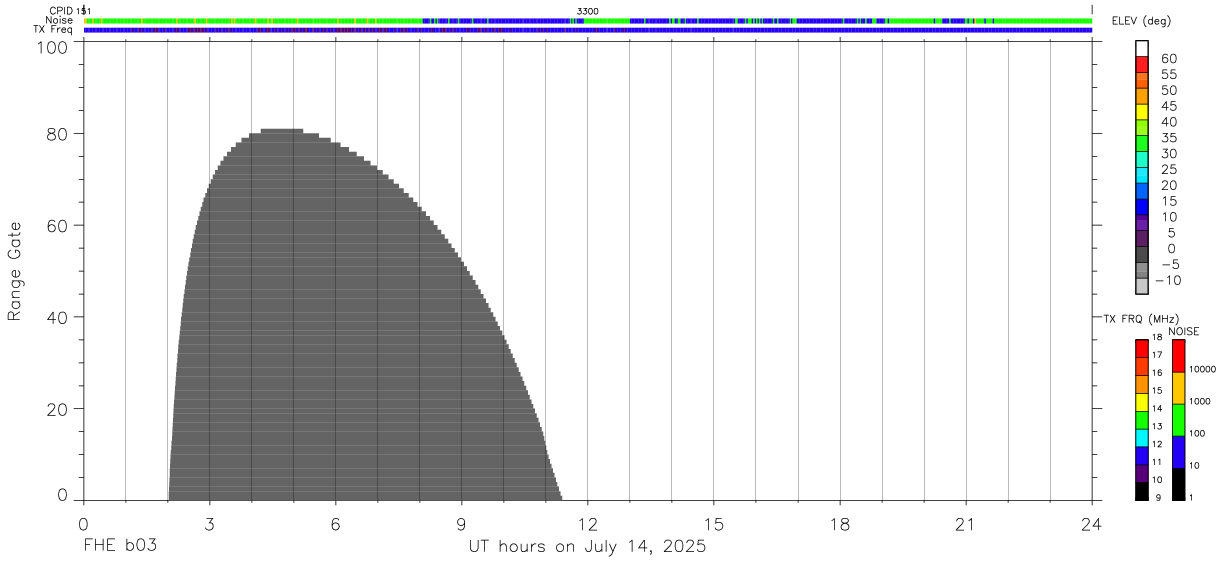Click the orange segment of the NOISE colorbar
The image size is (1228, 567).
[x=1178, y=389]
